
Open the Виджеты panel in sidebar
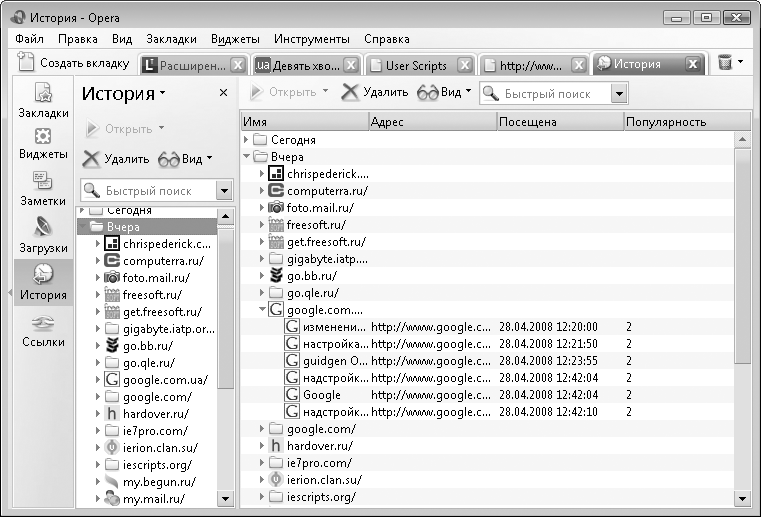tap(43, 144)
